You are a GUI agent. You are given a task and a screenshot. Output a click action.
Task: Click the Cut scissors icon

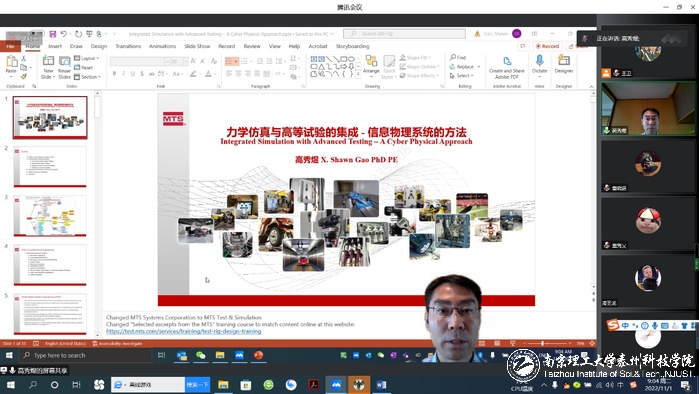pos(24,58)
